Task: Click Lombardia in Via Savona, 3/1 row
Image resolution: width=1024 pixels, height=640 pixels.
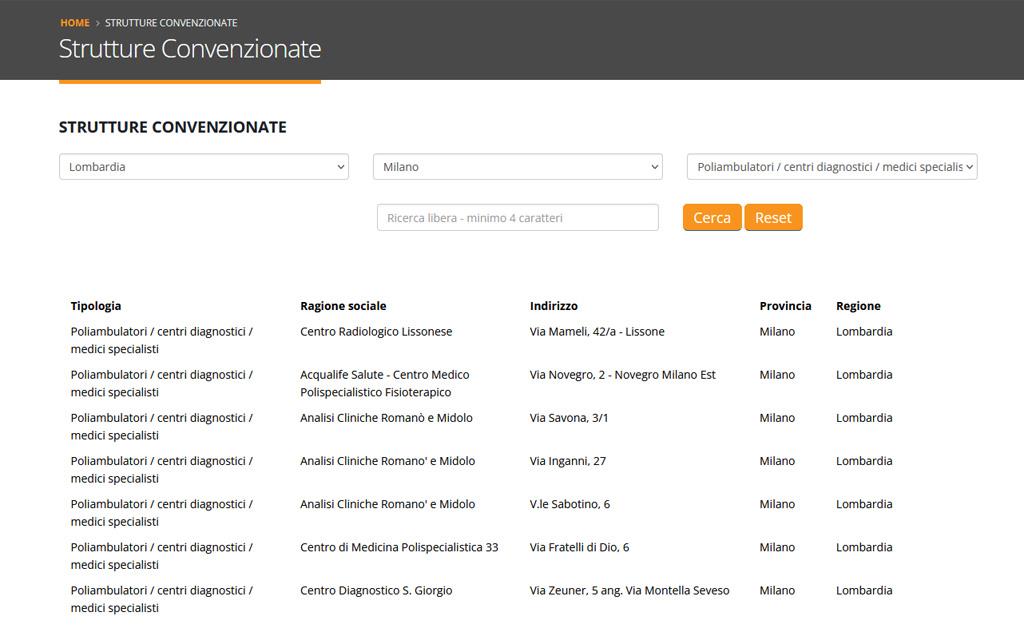Action: 864,418
